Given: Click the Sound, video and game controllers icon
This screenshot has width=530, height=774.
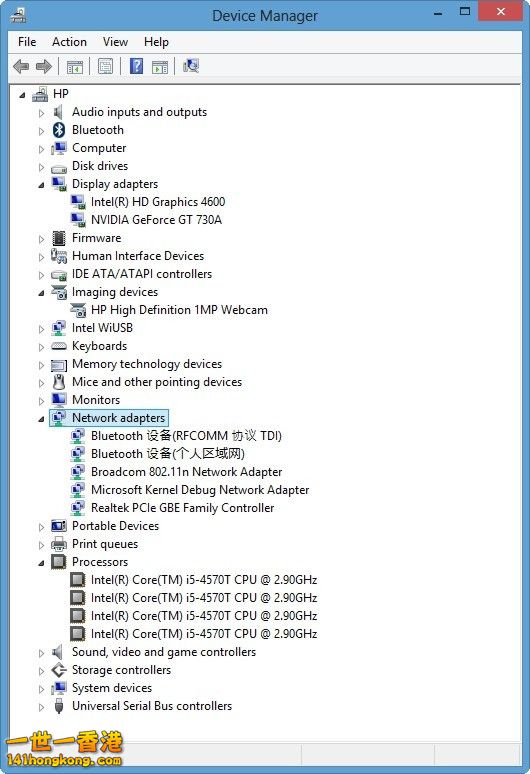Looking at the screenshot, I should (x=58, y=652).
